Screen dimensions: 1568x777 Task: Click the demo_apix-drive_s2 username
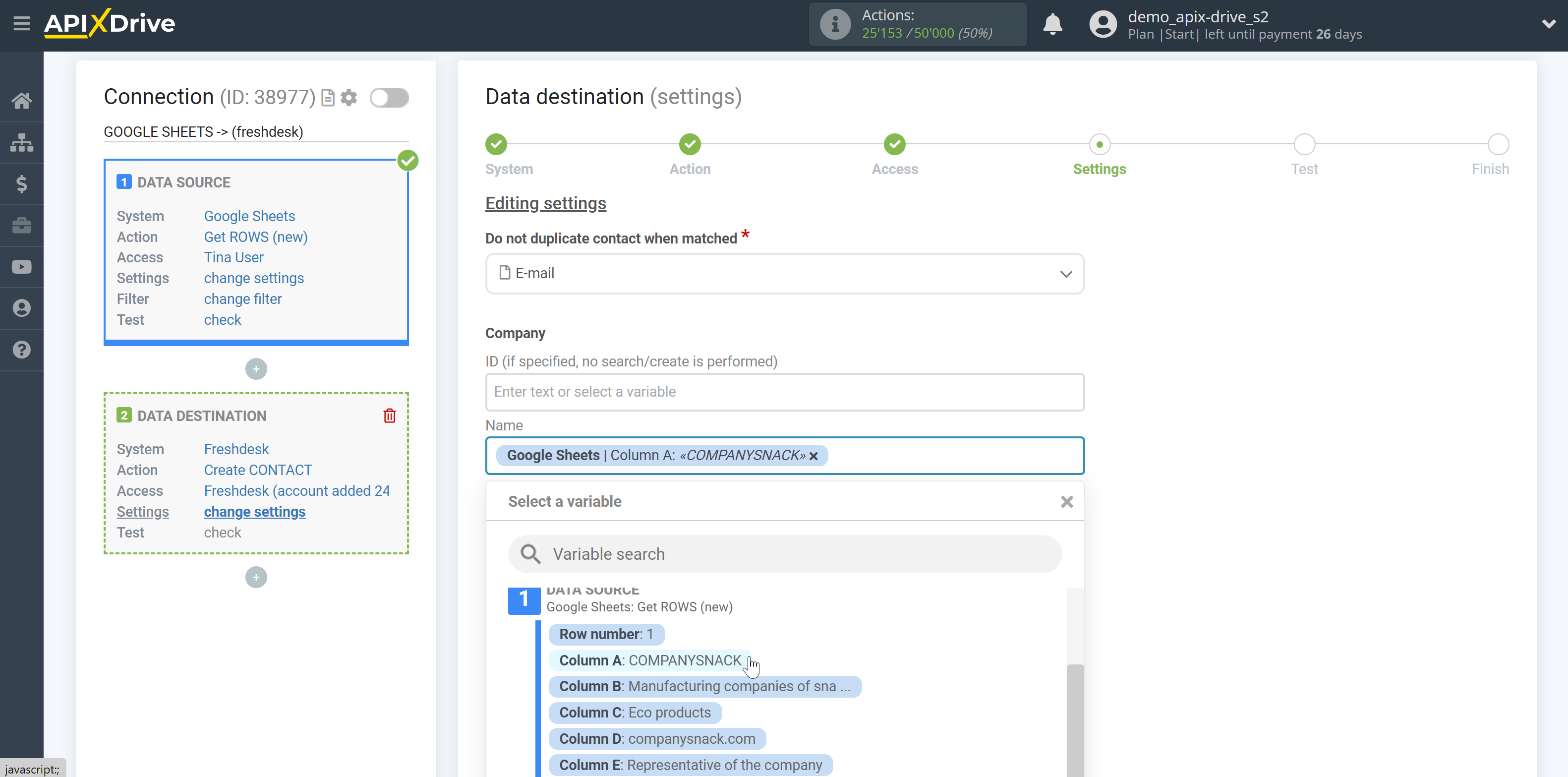(1198, 16)
